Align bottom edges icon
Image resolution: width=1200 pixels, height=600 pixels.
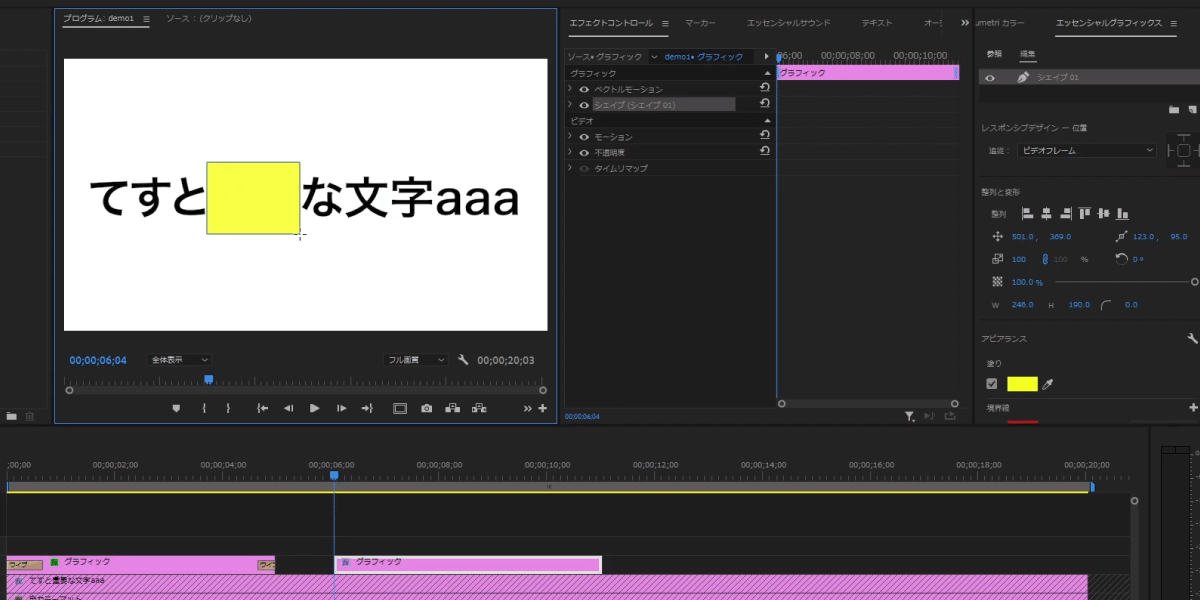click(1123, 213)
